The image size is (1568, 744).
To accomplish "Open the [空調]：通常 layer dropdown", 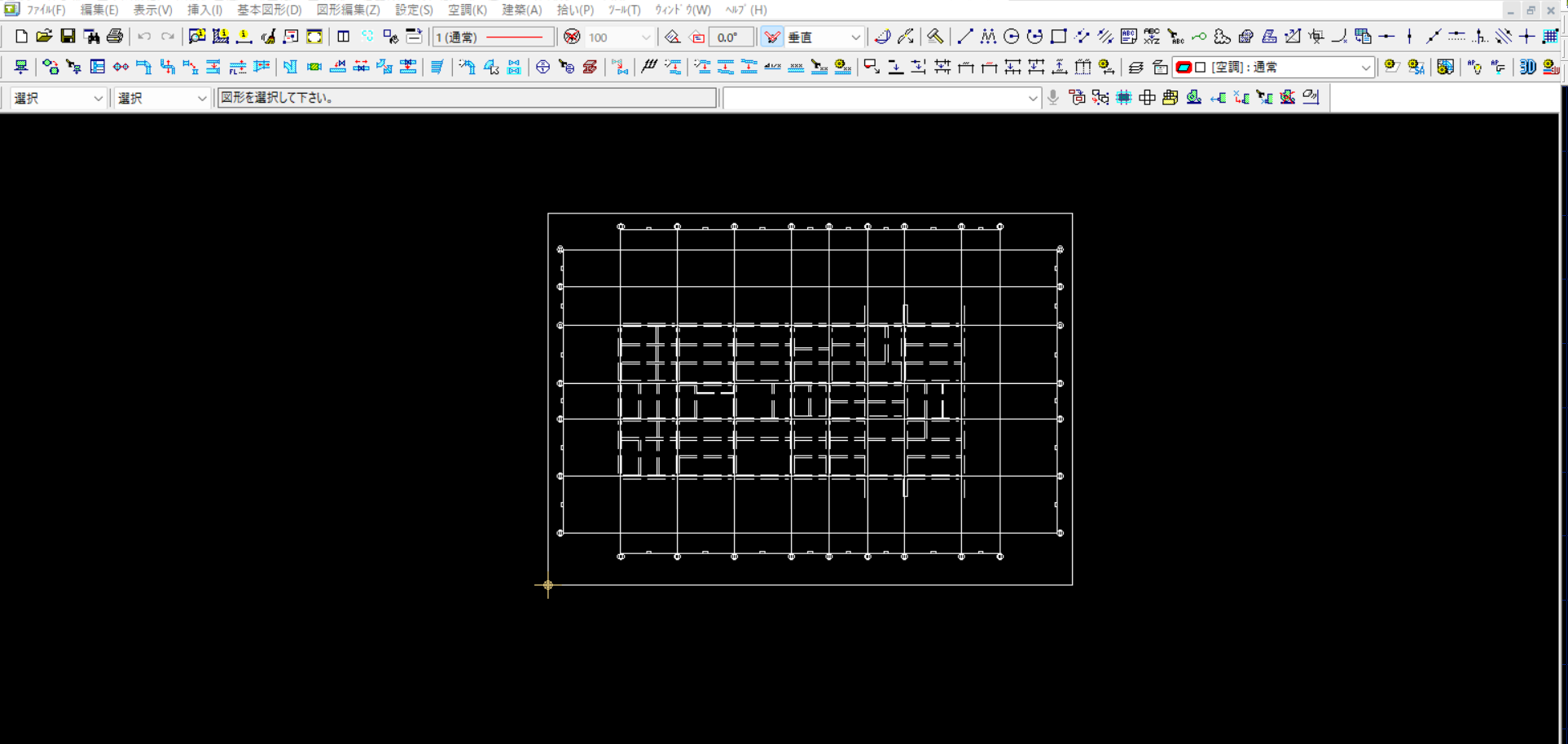I will pyautogui.click(x=1274, y=67).
